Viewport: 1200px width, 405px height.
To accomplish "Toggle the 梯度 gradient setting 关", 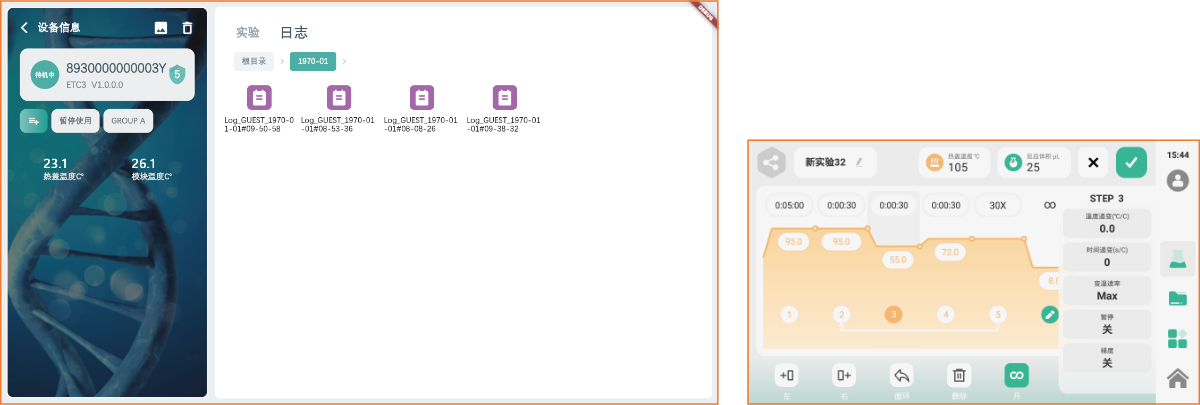I will point(1106,358).
